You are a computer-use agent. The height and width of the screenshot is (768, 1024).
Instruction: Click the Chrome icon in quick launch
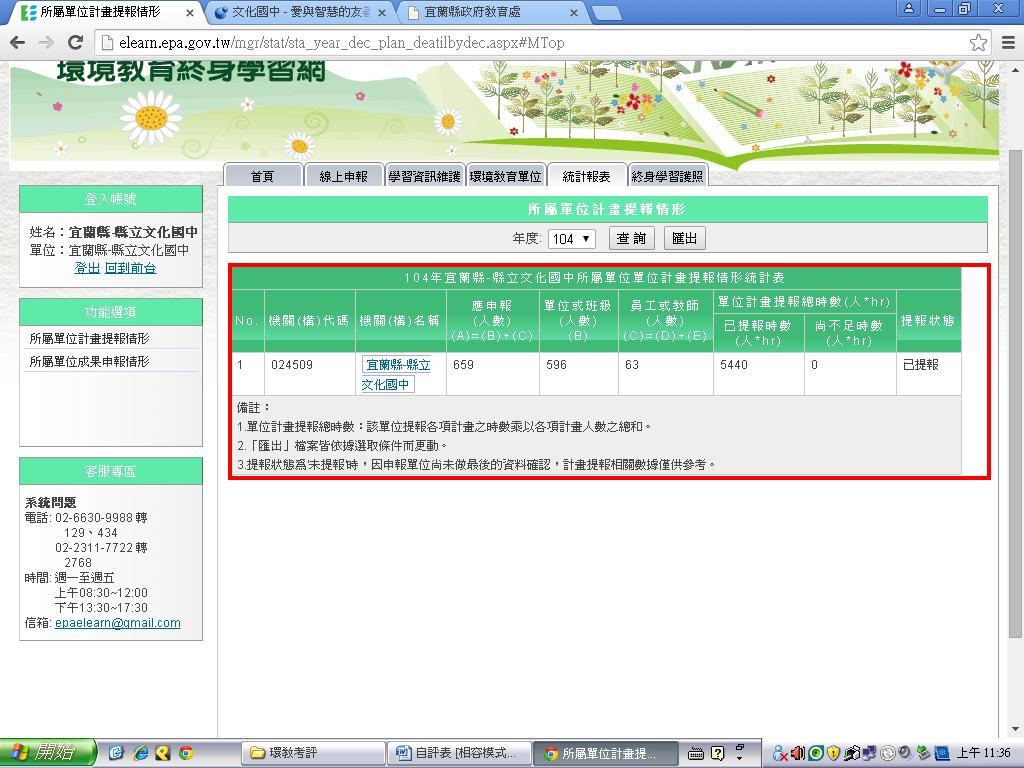tap(186, 753)
